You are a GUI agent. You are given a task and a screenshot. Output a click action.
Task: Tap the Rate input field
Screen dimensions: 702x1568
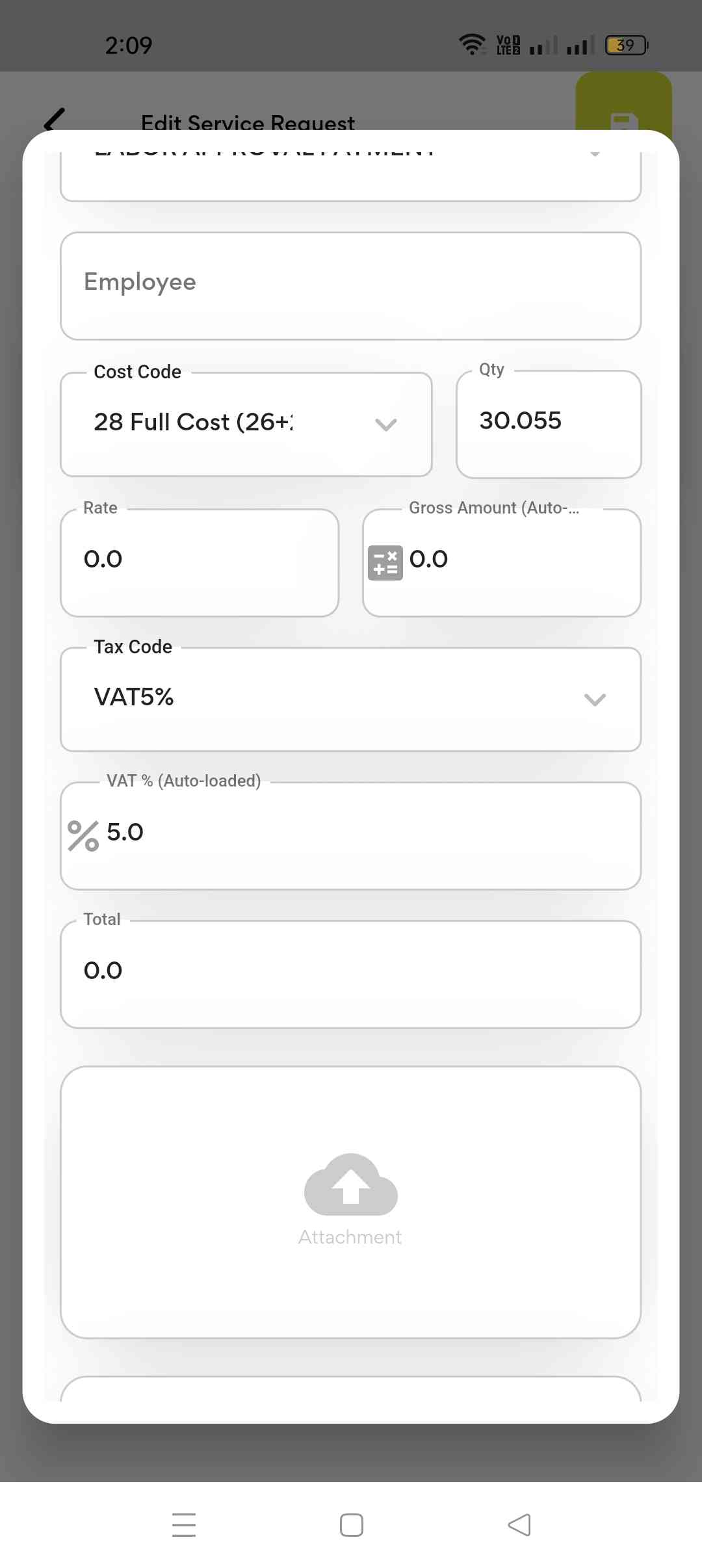(x=200, y=562)
